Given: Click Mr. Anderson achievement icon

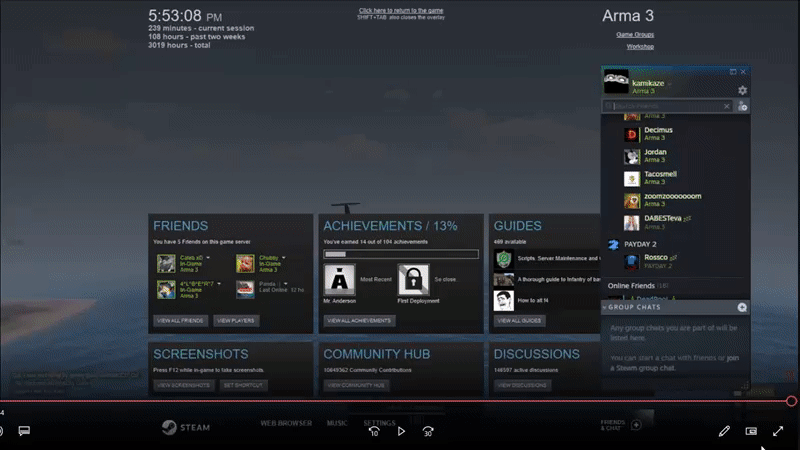Looking at the screenshot, I should coord(339,280).
